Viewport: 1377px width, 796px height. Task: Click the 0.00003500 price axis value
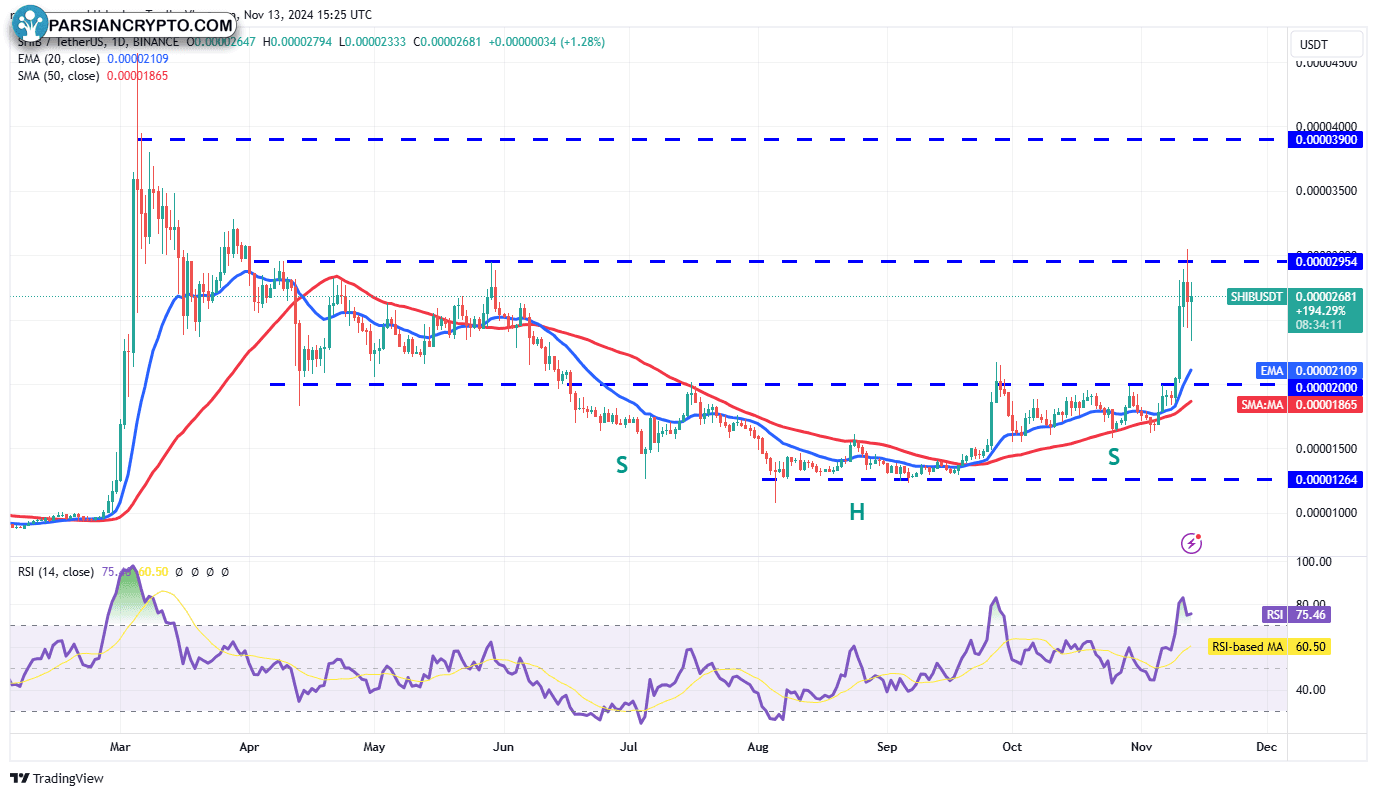(1328, 190)
